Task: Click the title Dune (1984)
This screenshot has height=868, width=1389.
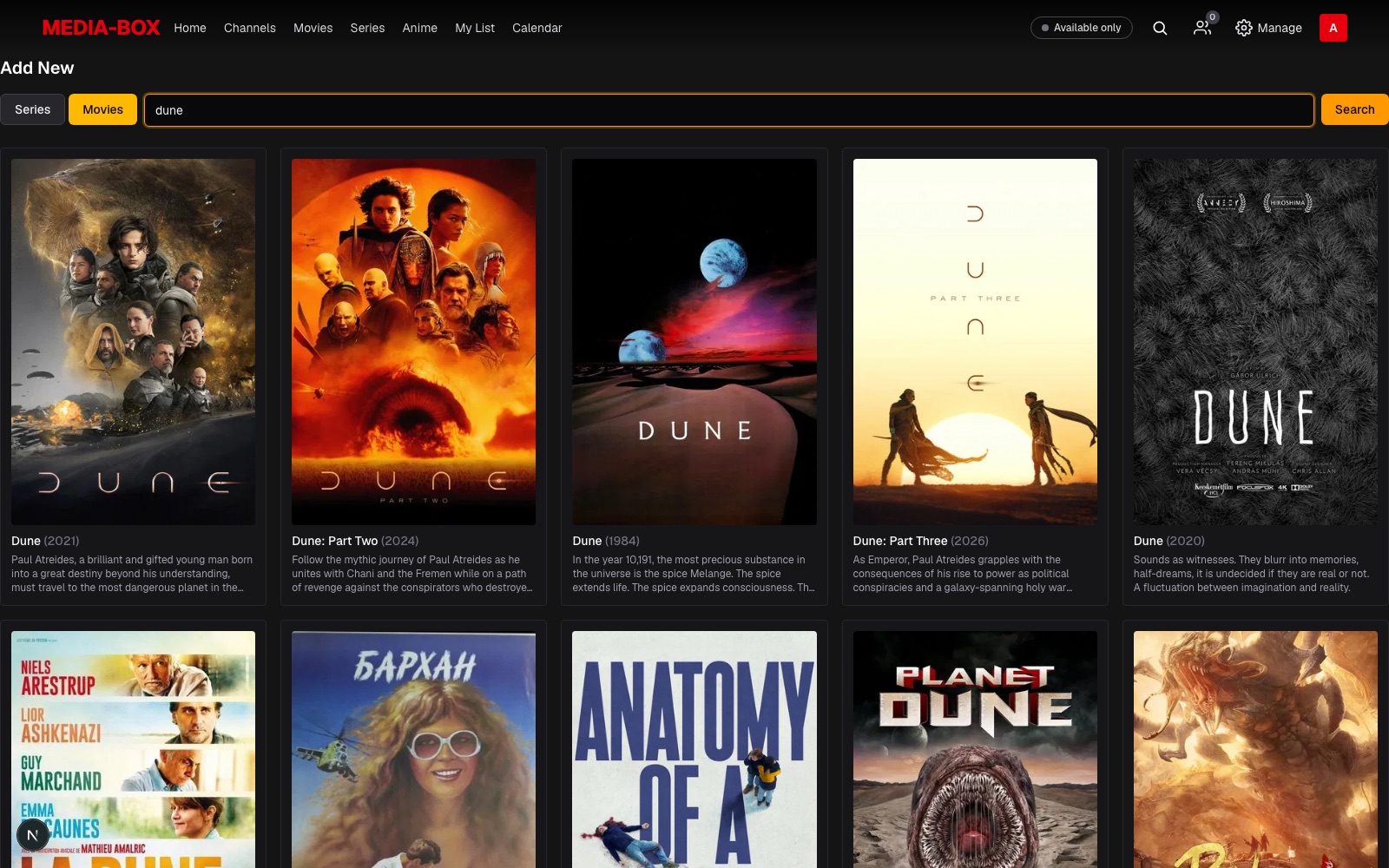Action: coord(606,541)
